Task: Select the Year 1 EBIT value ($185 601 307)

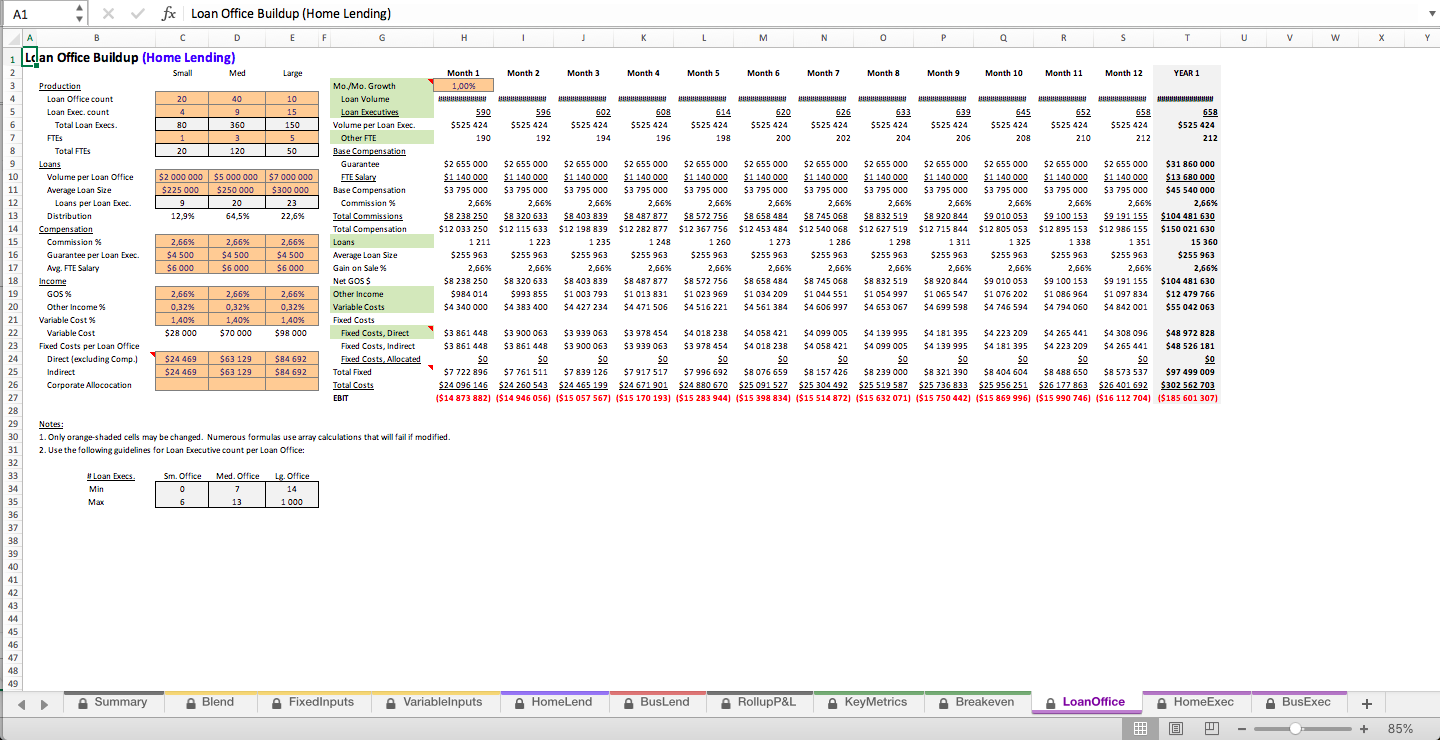Action: point(1187,398)
